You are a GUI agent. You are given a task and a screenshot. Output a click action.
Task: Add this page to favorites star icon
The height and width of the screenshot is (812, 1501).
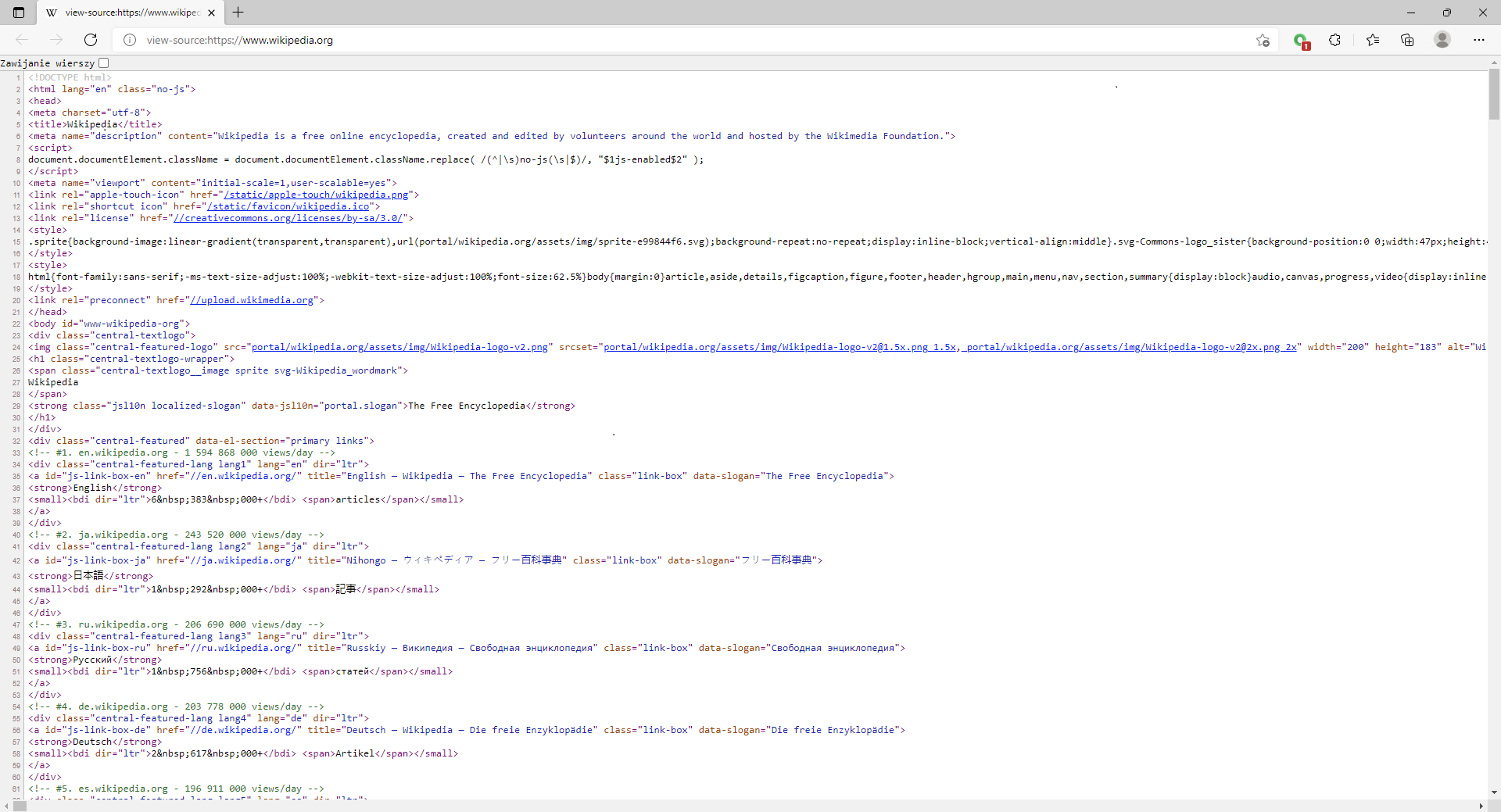1263,40
